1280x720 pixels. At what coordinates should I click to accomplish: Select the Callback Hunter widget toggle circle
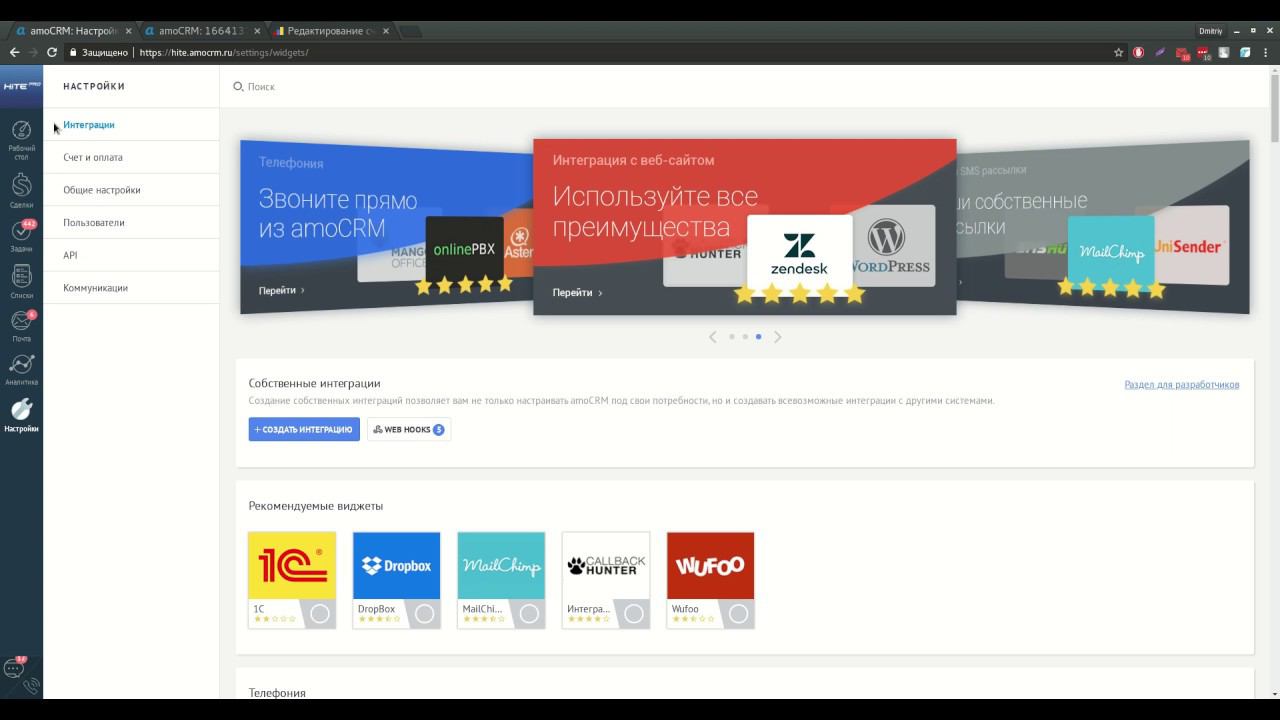pos(634,613)
